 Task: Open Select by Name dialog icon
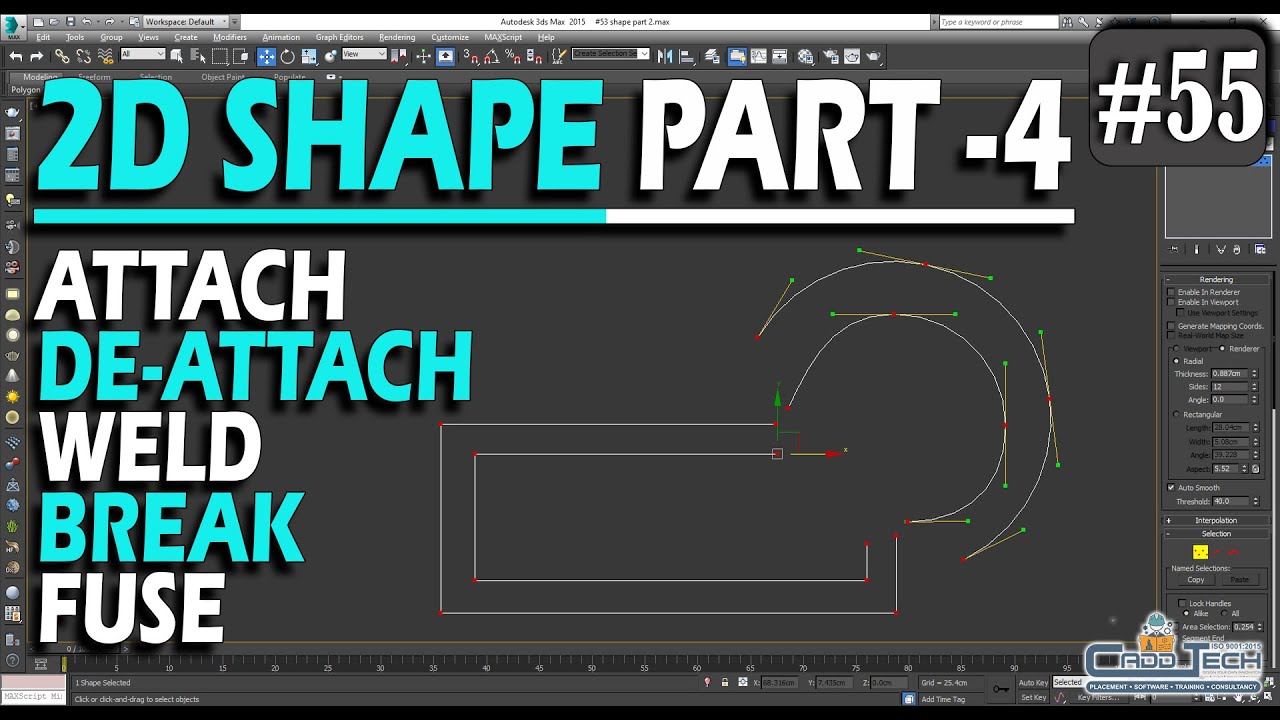[x=198, y=56]
